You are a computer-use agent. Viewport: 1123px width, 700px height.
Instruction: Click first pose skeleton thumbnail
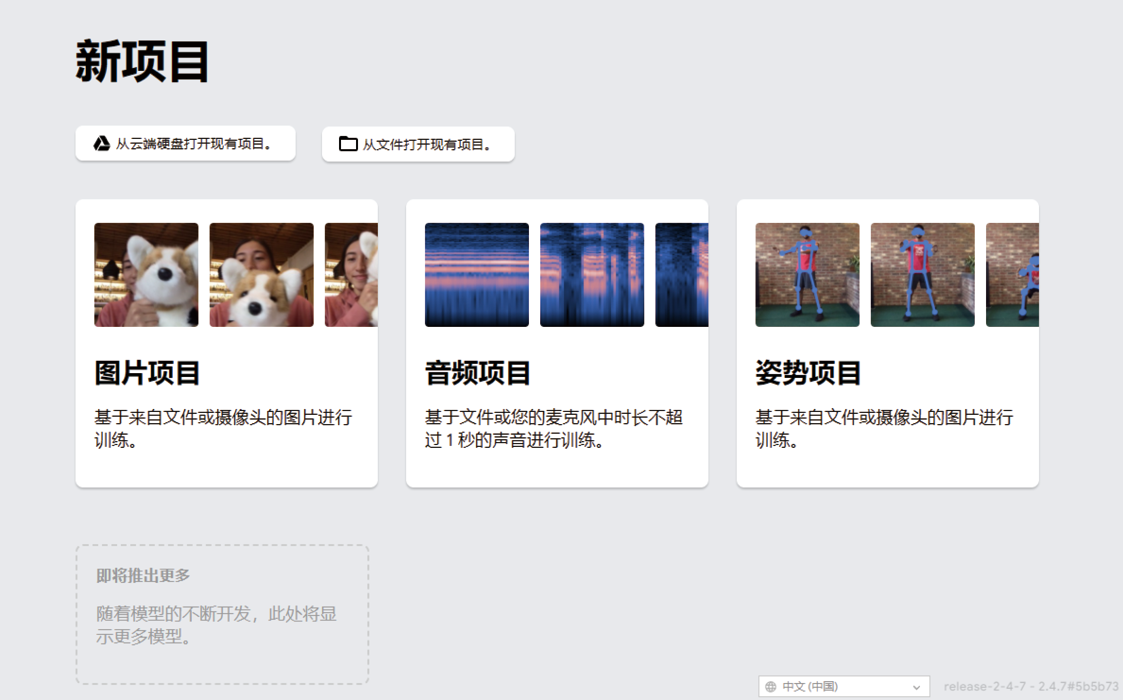[807, 275]
